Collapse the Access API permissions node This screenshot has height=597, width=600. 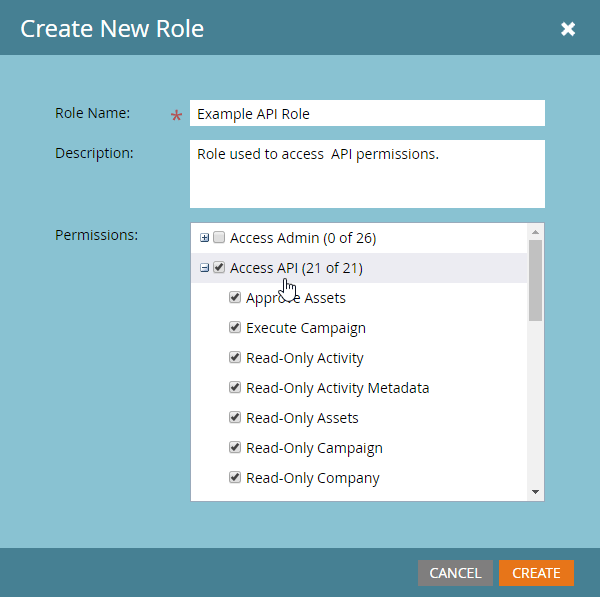[x=205, y=268]
